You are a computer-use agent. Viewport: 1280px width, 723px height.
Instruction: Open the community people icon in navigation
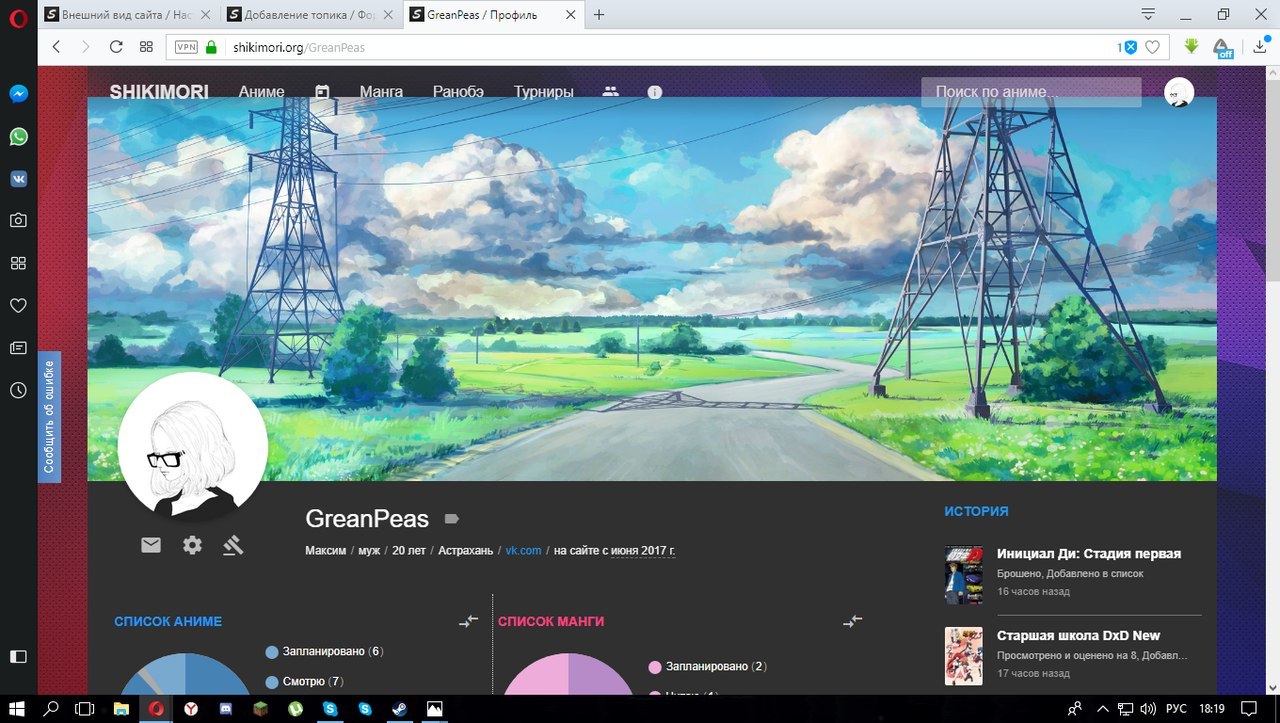coord(611,91)
